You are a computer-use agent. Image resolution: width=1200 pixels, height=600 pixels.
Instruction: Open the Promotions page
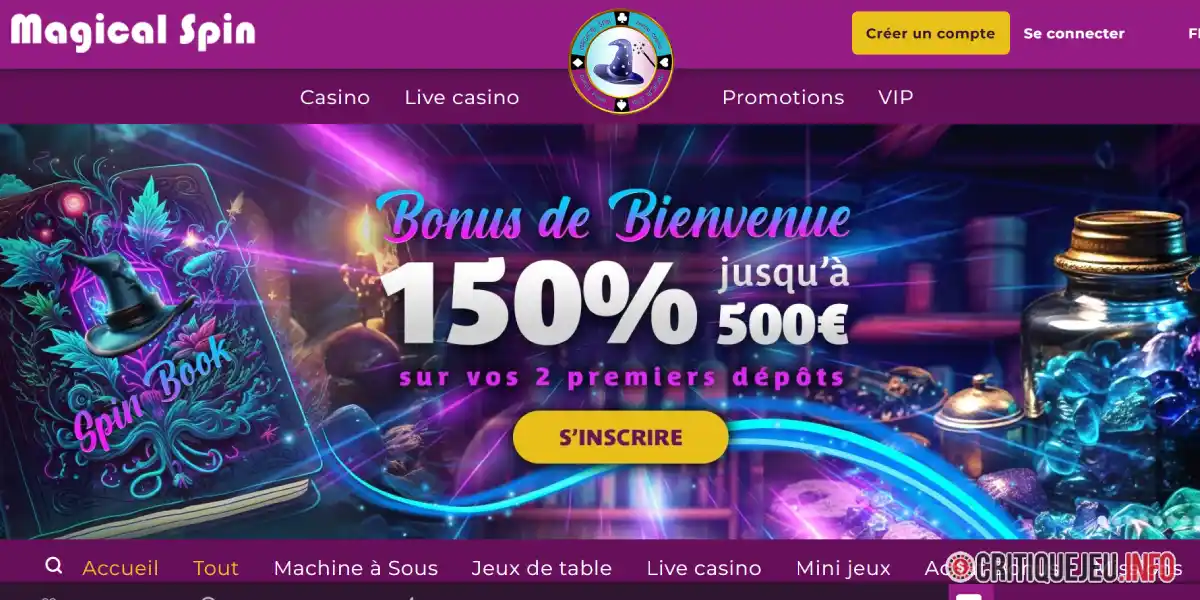(x=783, y=97)
